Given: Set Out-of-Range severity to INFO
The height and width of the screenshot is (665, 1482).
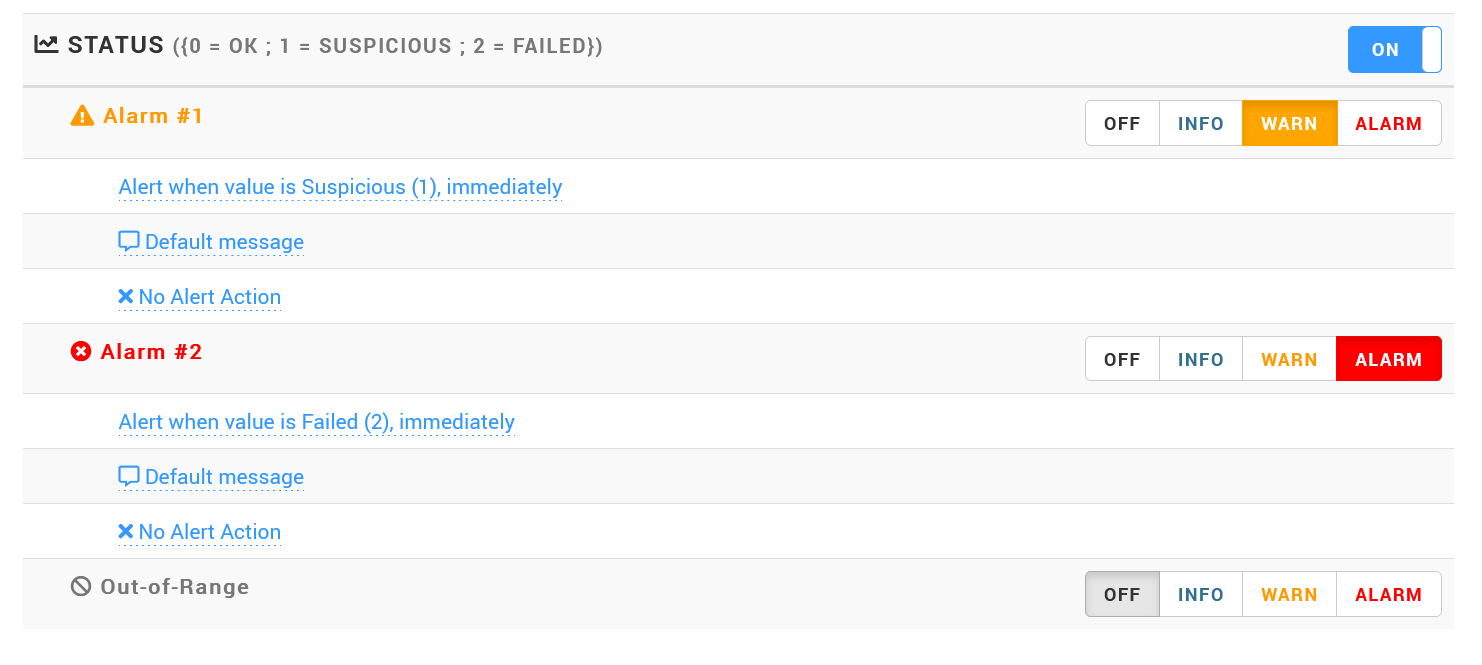Looking at the screenshot, I should [x=1200, y=594].
